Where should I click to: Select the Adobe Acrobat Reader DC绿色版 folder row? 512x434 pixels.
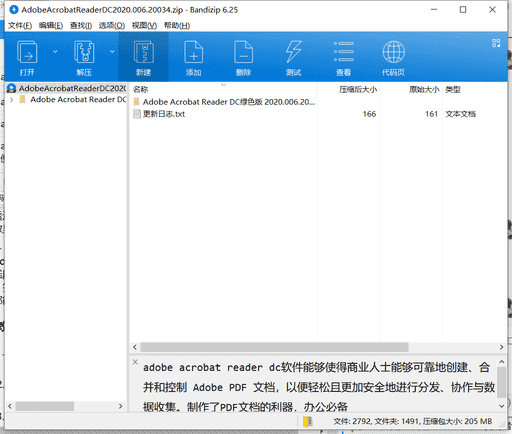coord(224,102)
